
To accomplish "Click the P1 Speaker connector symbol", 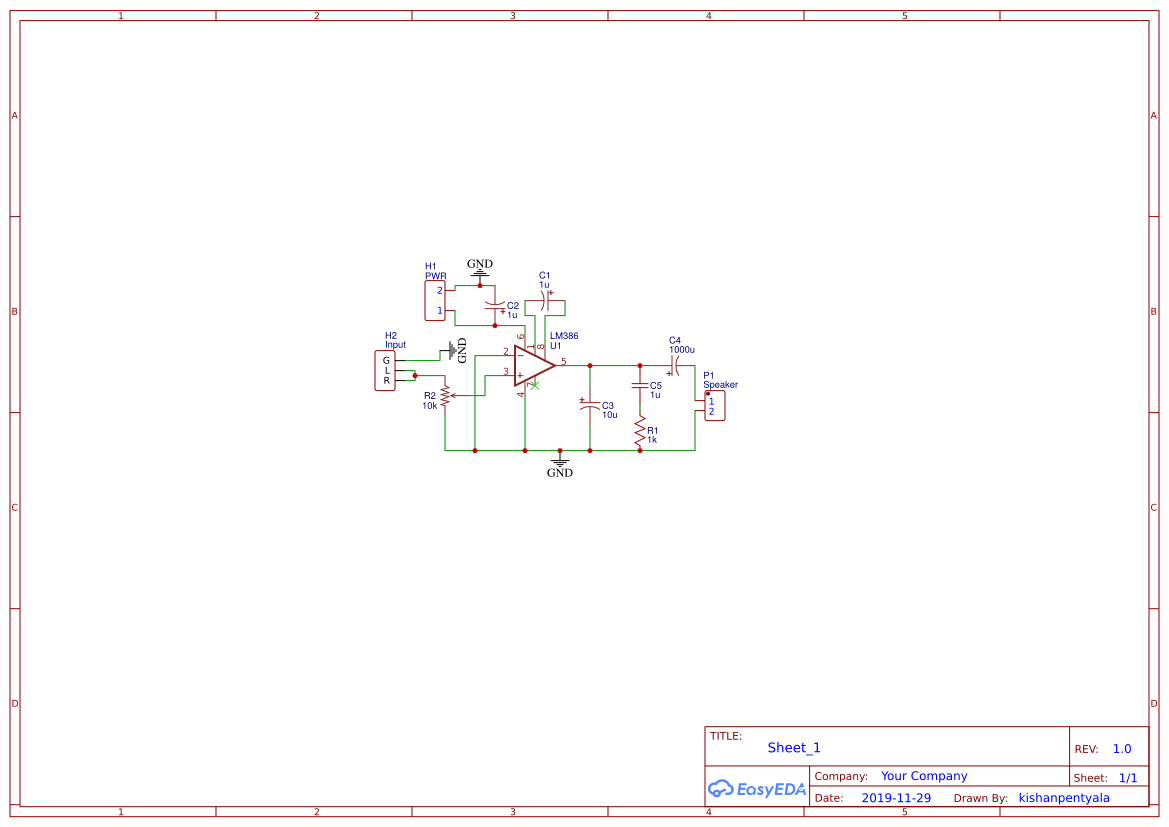I will click(x=713, y=403).
